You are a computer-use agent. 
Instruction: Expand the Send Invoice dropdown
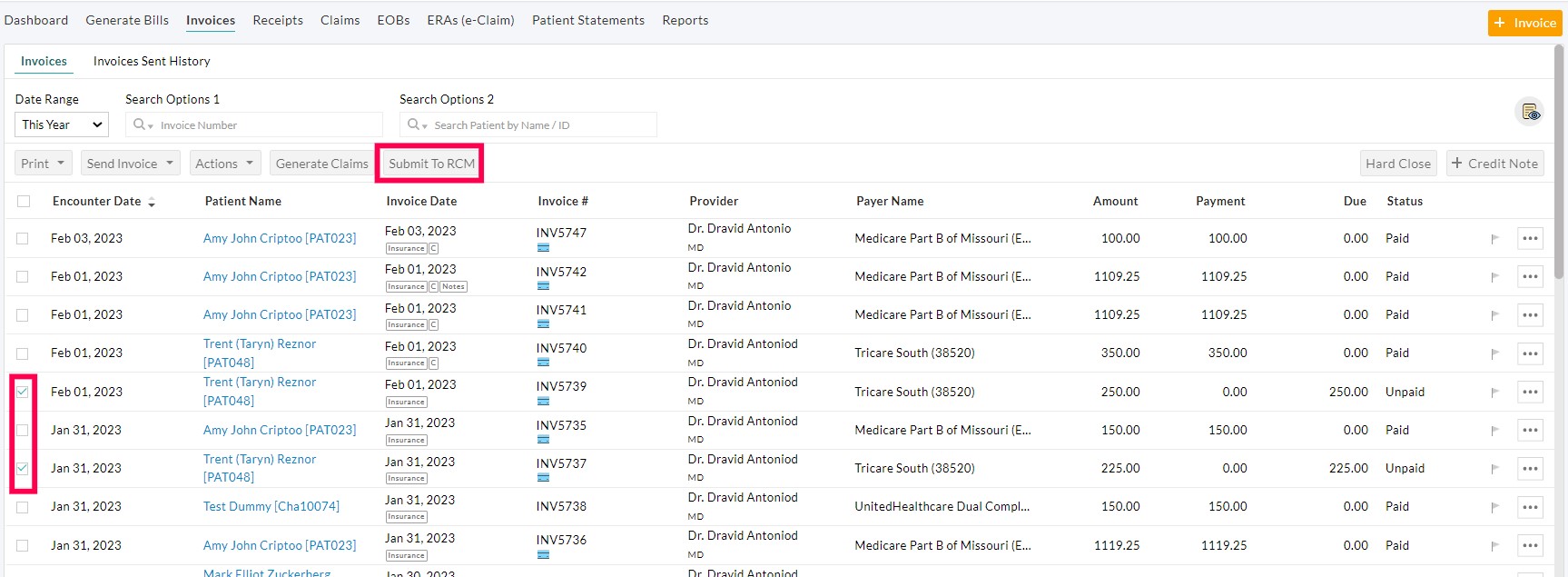[x=130, y=164]
